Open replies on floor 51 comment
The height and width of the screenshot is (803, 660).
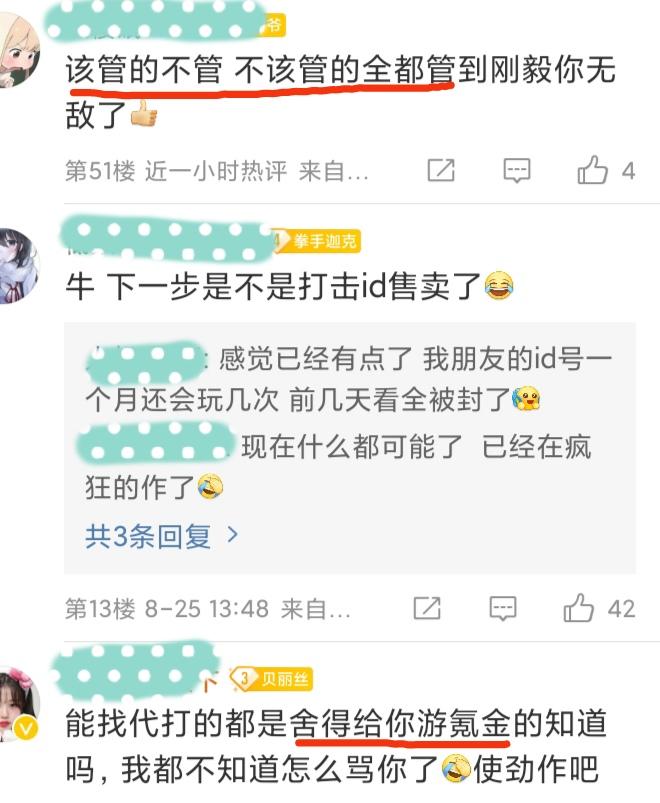[x=517, y=171]
